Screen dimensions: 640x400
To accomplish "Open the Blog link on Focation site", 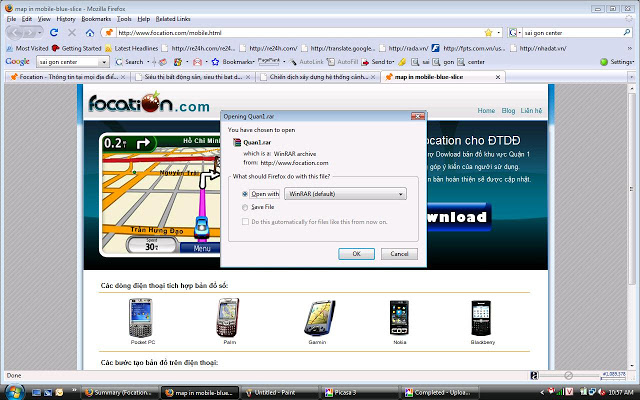I will [508, 111].
